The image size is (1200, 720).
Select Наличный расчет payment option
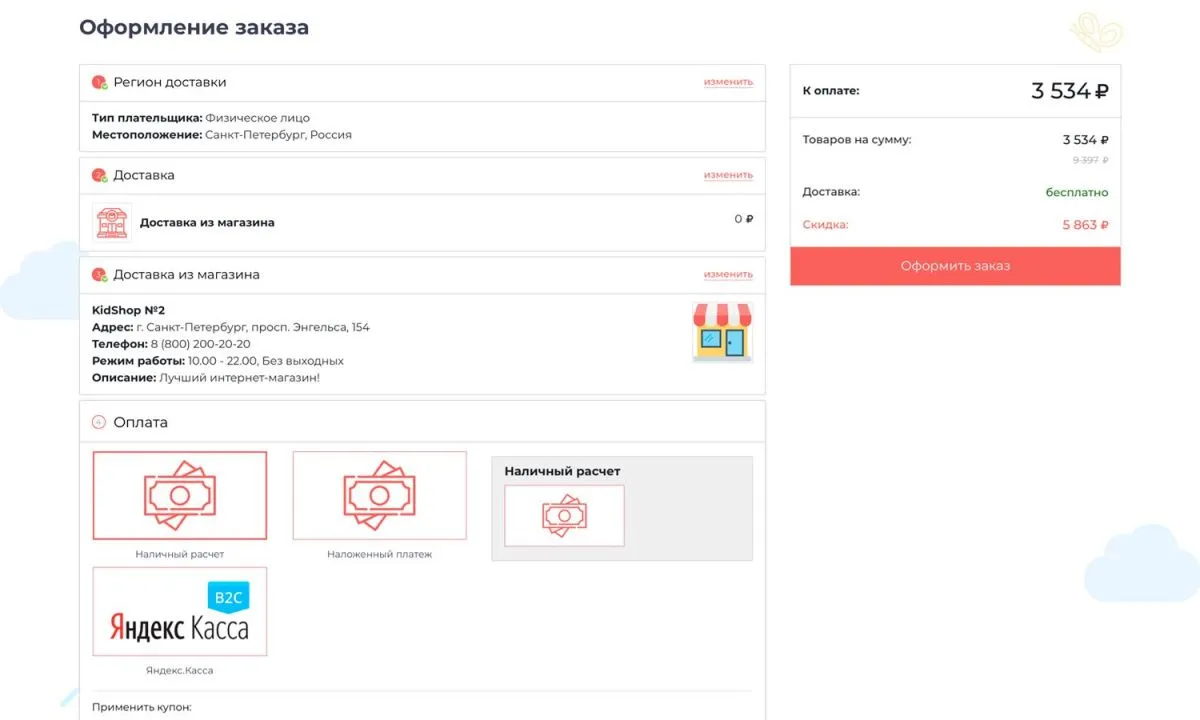pyautogui.click(x=180, y=496)
